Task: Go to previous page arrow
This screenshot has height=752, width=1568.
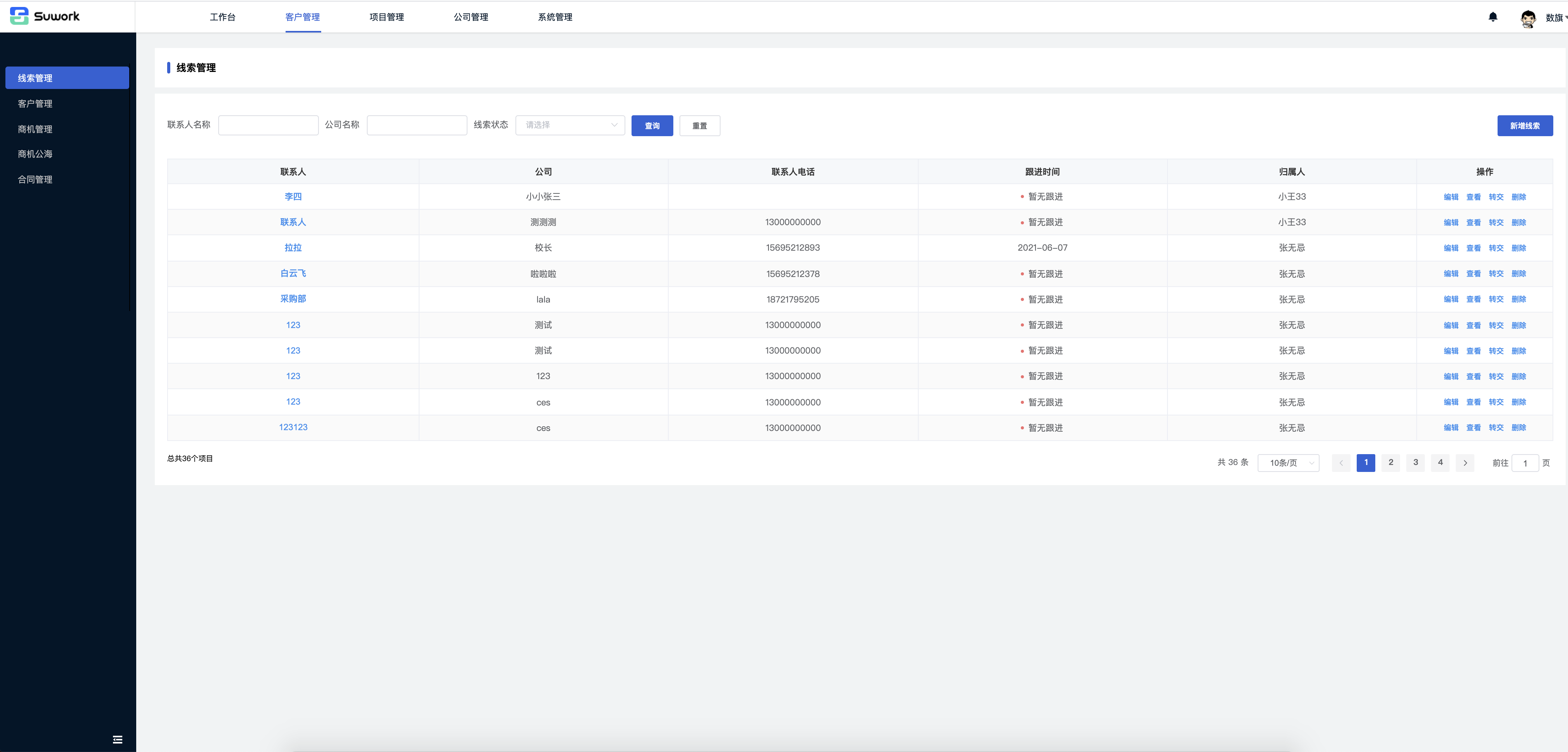Action: coord(1341,463)
